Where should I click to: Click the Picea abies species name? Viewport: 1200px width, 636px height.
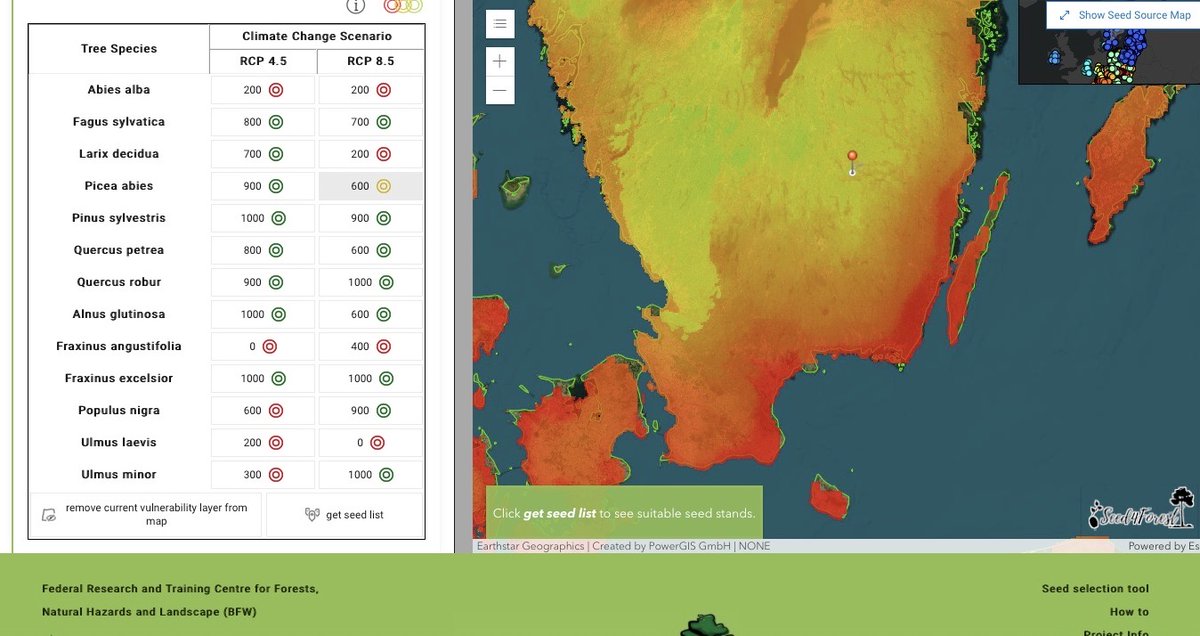[x=119, y=186]
